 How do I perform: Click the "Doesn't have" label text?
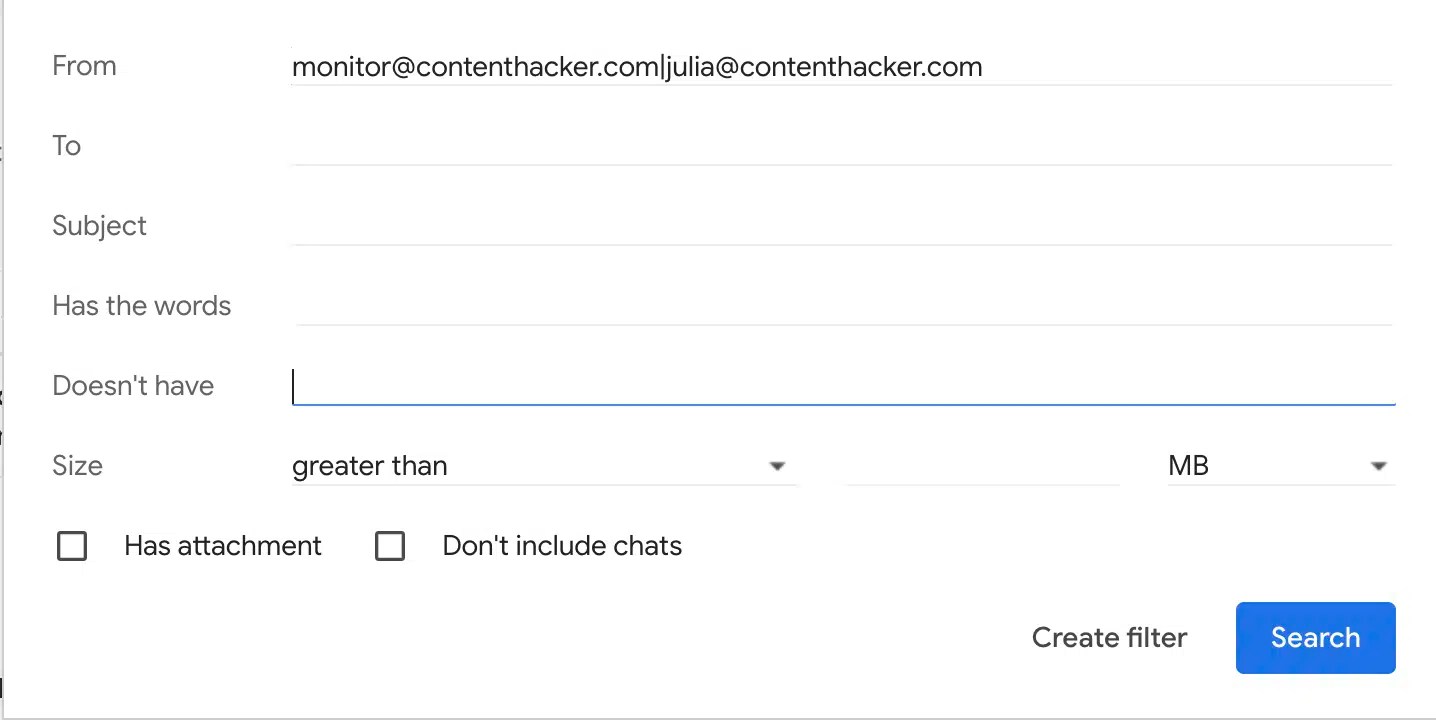pyautogui.click(x=132, y=386)
